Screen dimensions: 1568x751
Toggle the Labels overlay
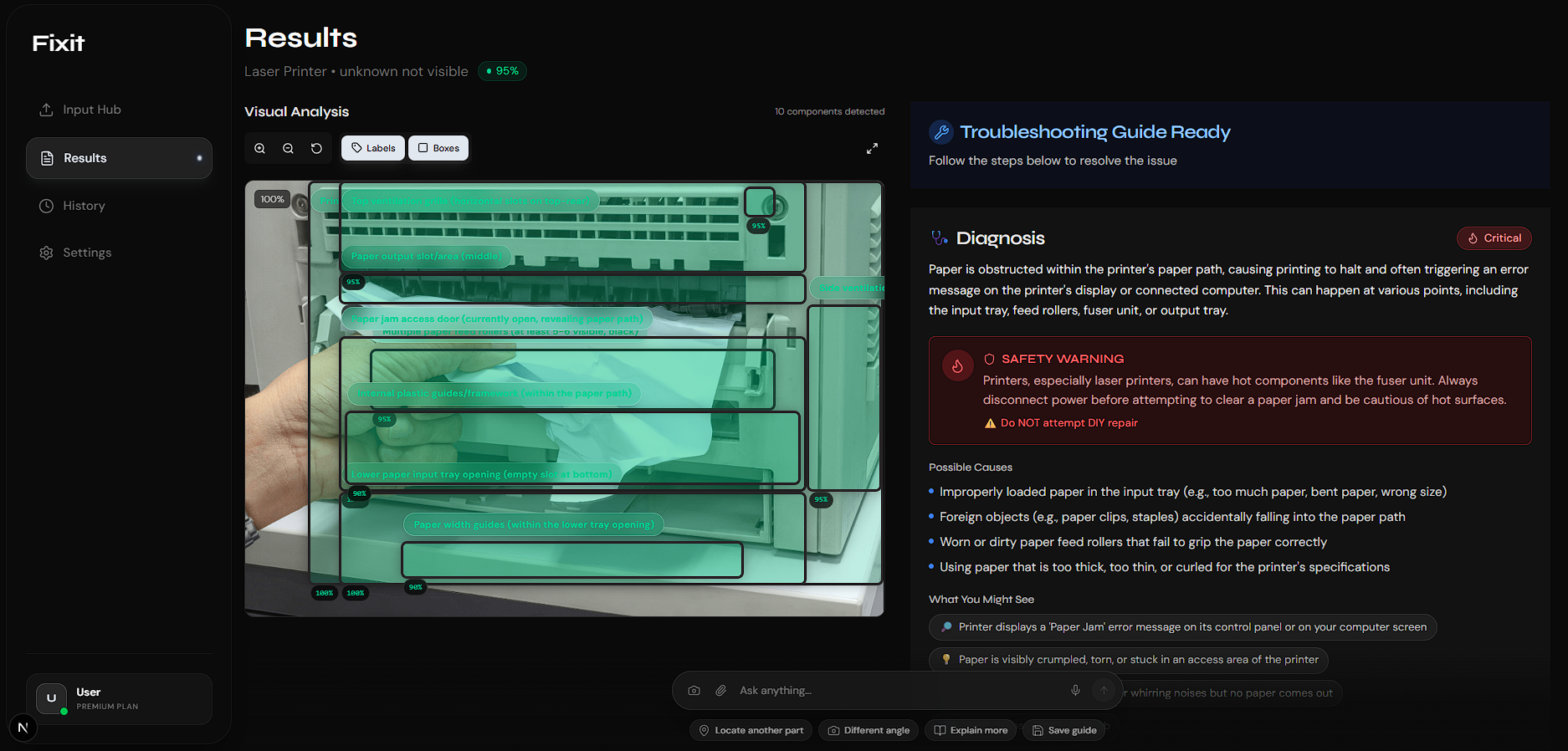[373, 148]
